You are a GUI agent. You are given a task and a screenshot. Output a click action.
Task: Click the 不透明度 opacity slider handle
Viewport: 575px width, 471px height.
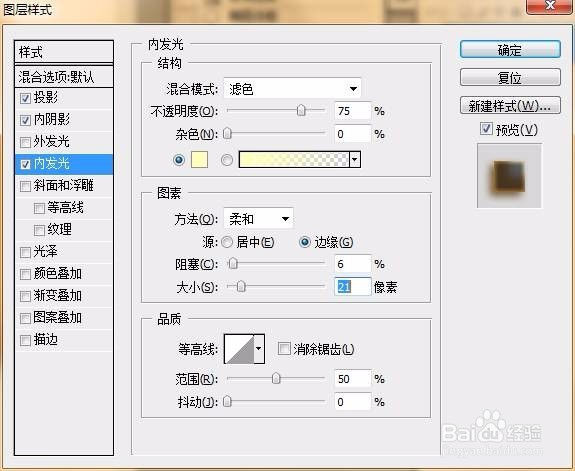click(x=301, y=110)
